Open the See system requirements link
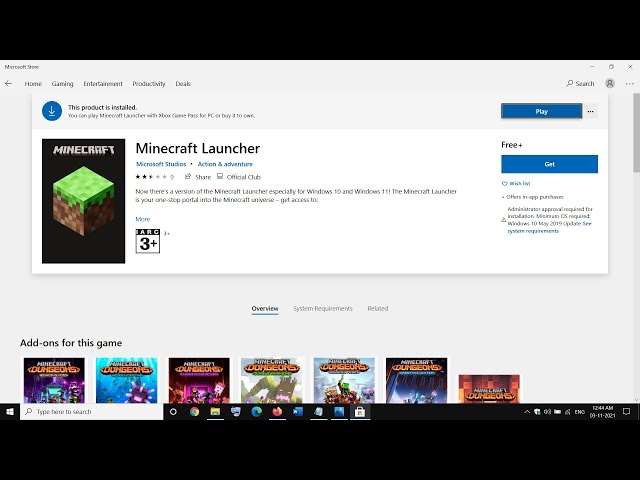The image size is (640, 480). (x=549, y=227)
